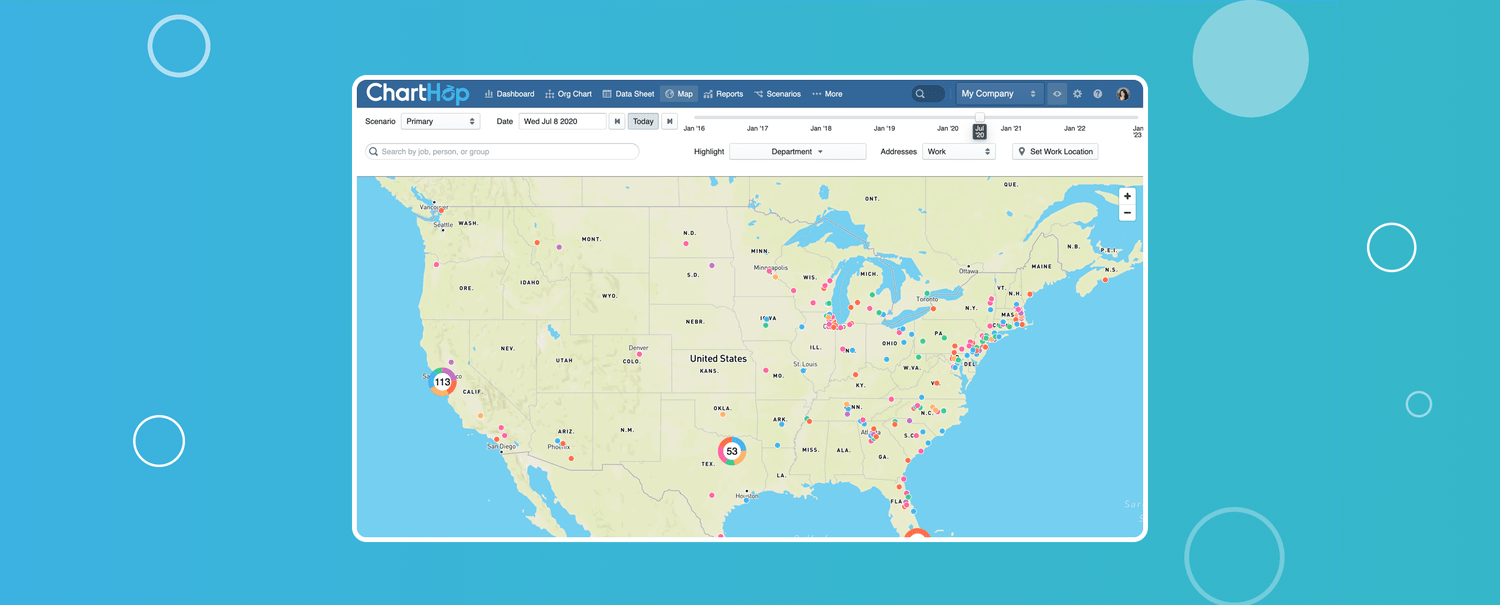The image size is (1500, 605).
Task: Click the timeline slider handle
Action: (x=979, y=117)
